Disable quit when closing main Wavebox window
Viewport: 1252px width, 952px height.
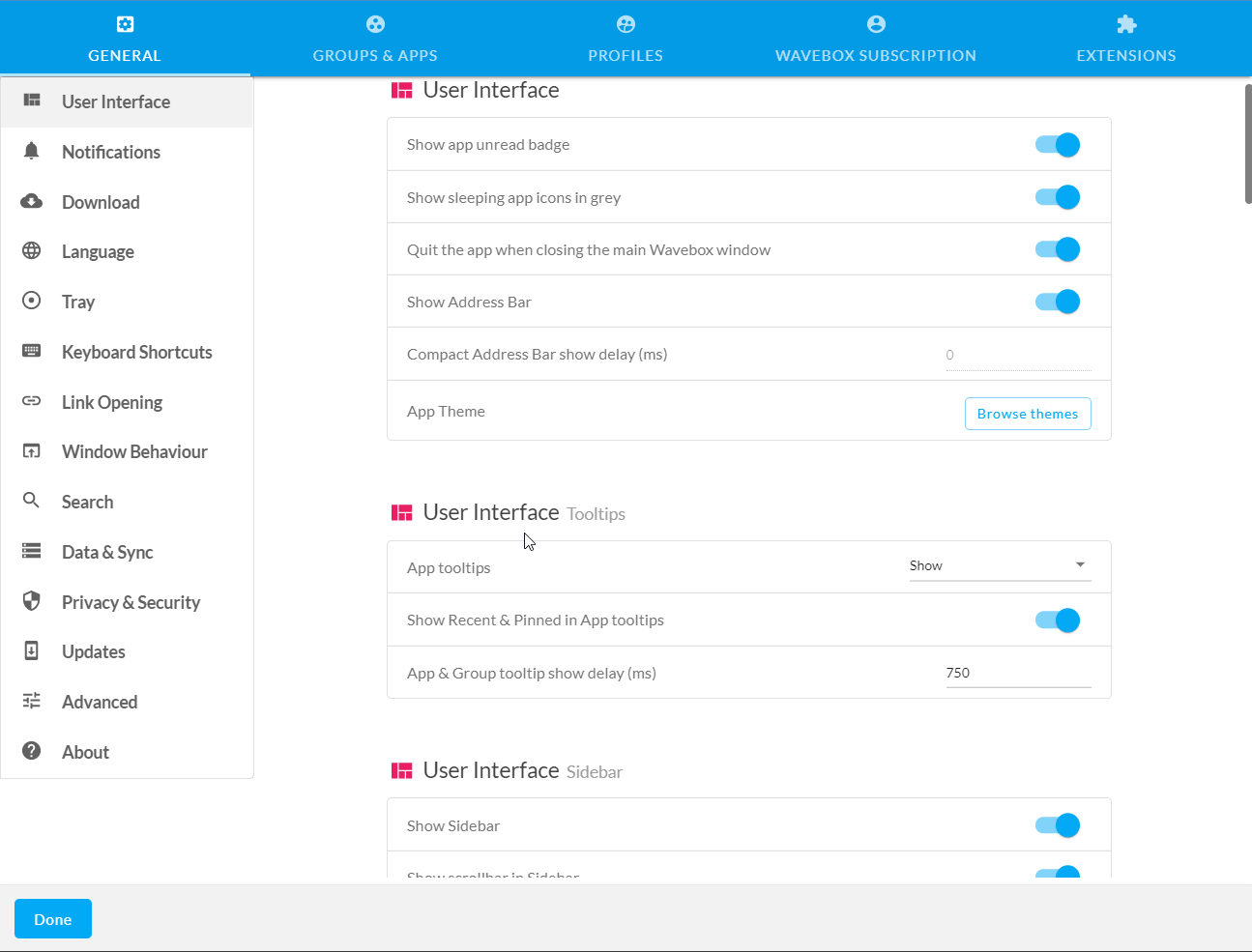coord(1058,249)
